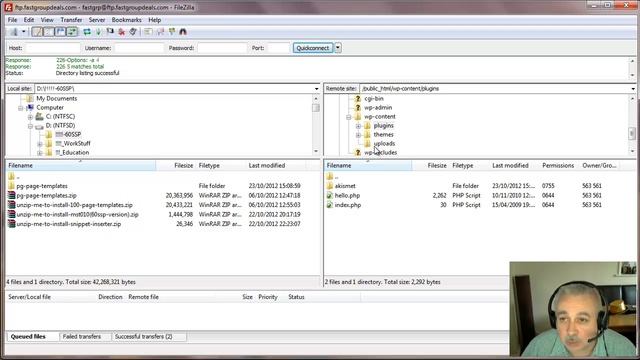Viewport: 640px width, 360px height.
Task: Open Quickconnect history dropdown arrow
Action: 338,48
